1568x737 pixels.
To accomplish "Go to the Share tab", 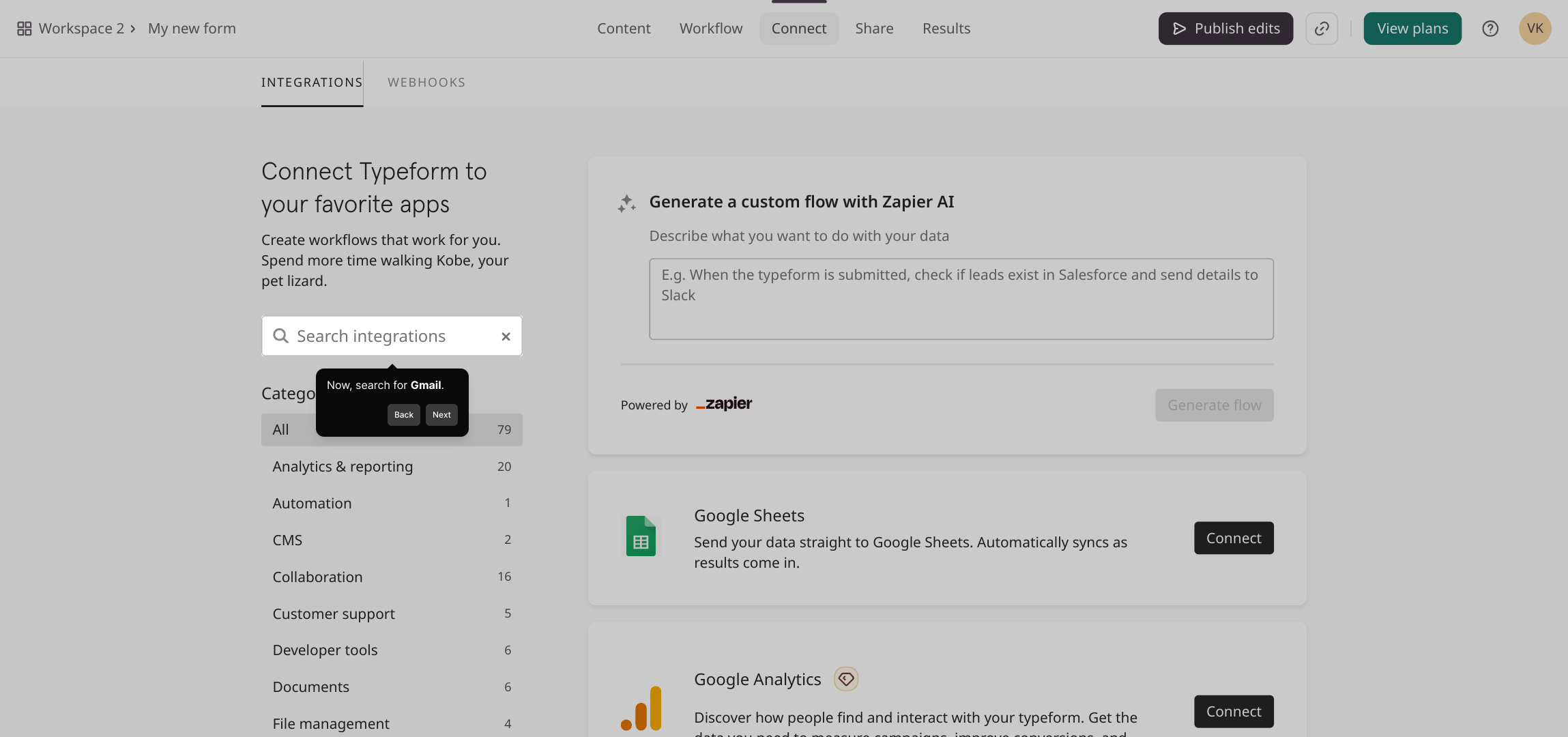I will click(x=874, y=29).
